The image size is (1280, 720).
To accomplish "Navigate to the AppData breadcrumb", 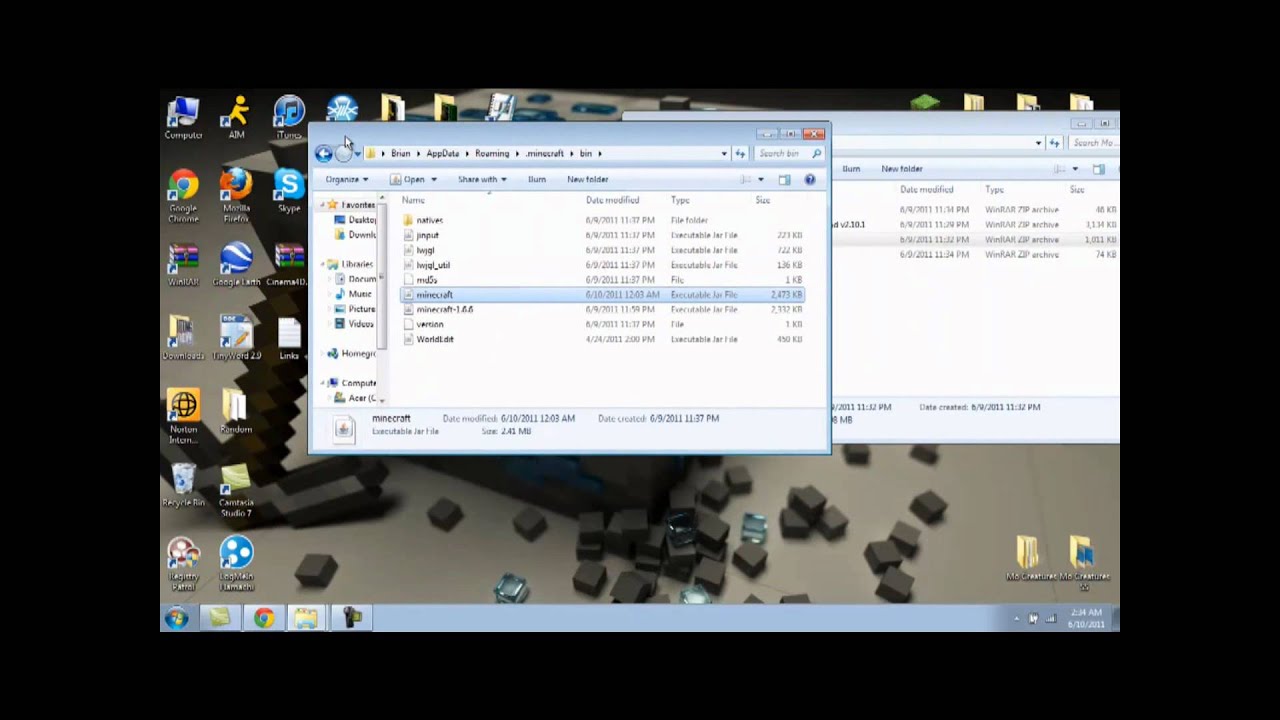I will click(443, 154).
